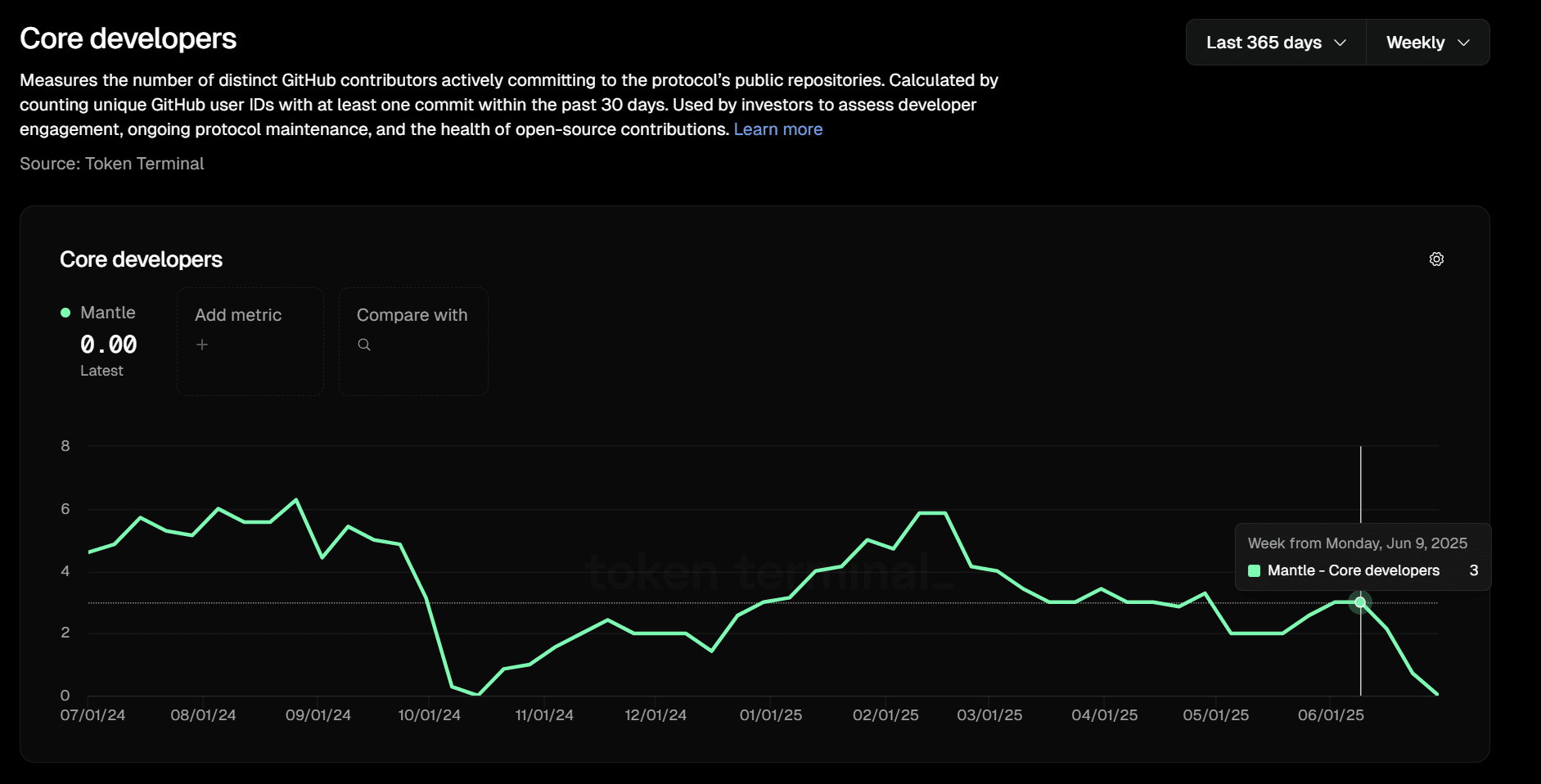
Task: Toggle the Mantle series label
Action: (108, 313)
